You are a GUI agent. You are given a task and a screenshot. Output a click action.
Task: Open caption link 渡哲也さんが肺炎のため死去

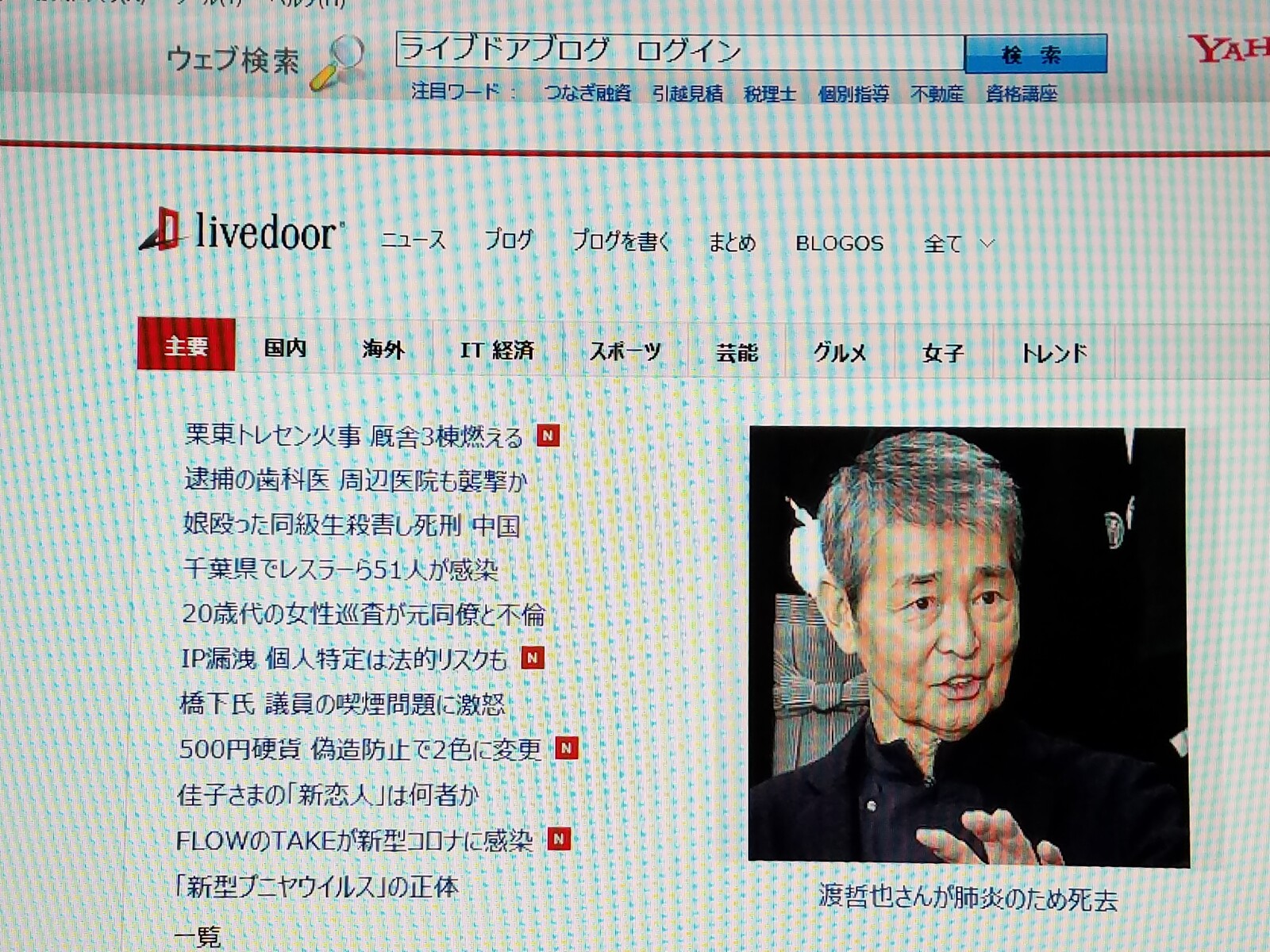(x=968, y=899)
